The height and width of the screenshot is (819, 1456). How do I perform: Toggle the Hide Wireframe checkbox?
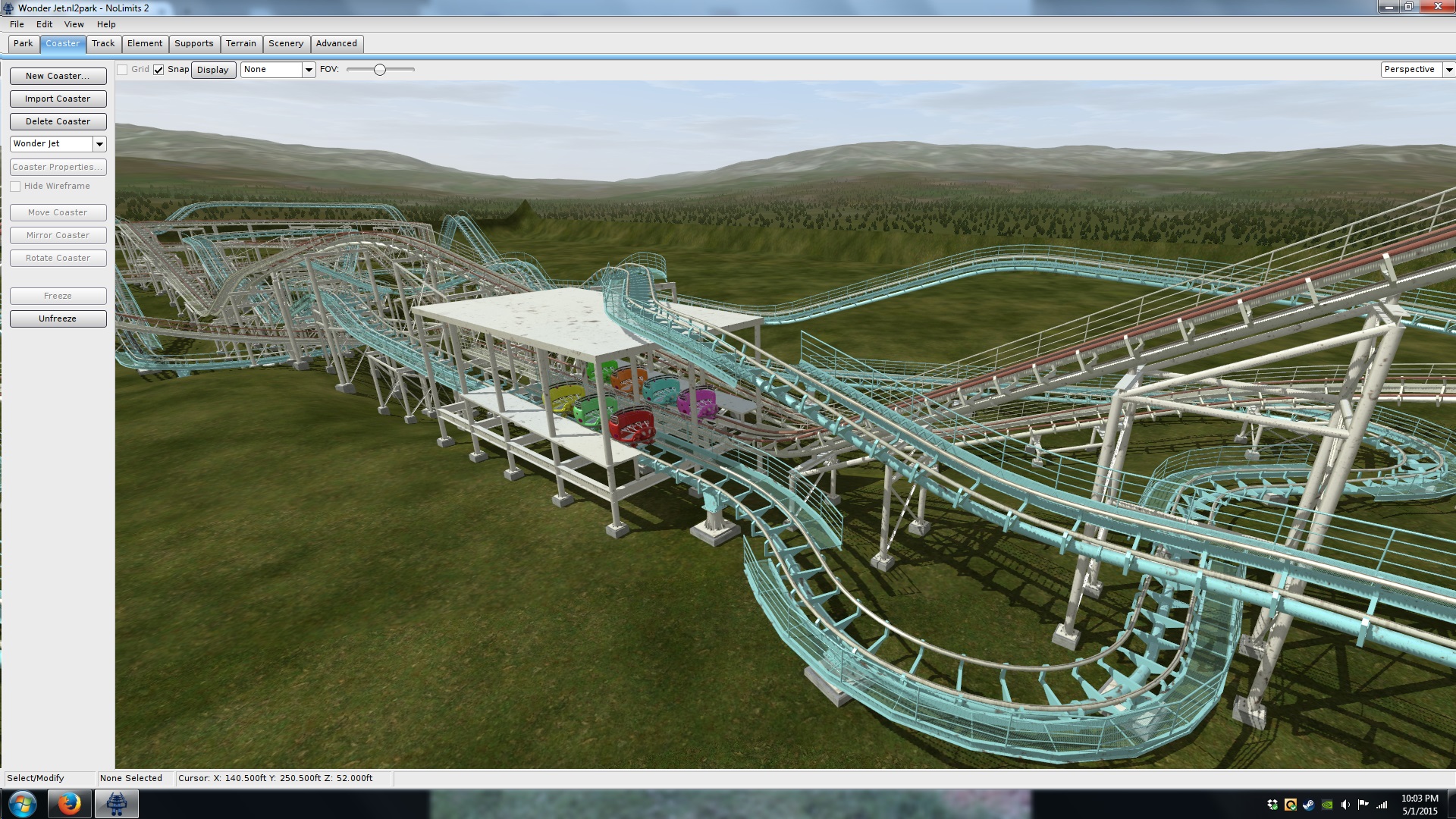(x=15, y=187)
